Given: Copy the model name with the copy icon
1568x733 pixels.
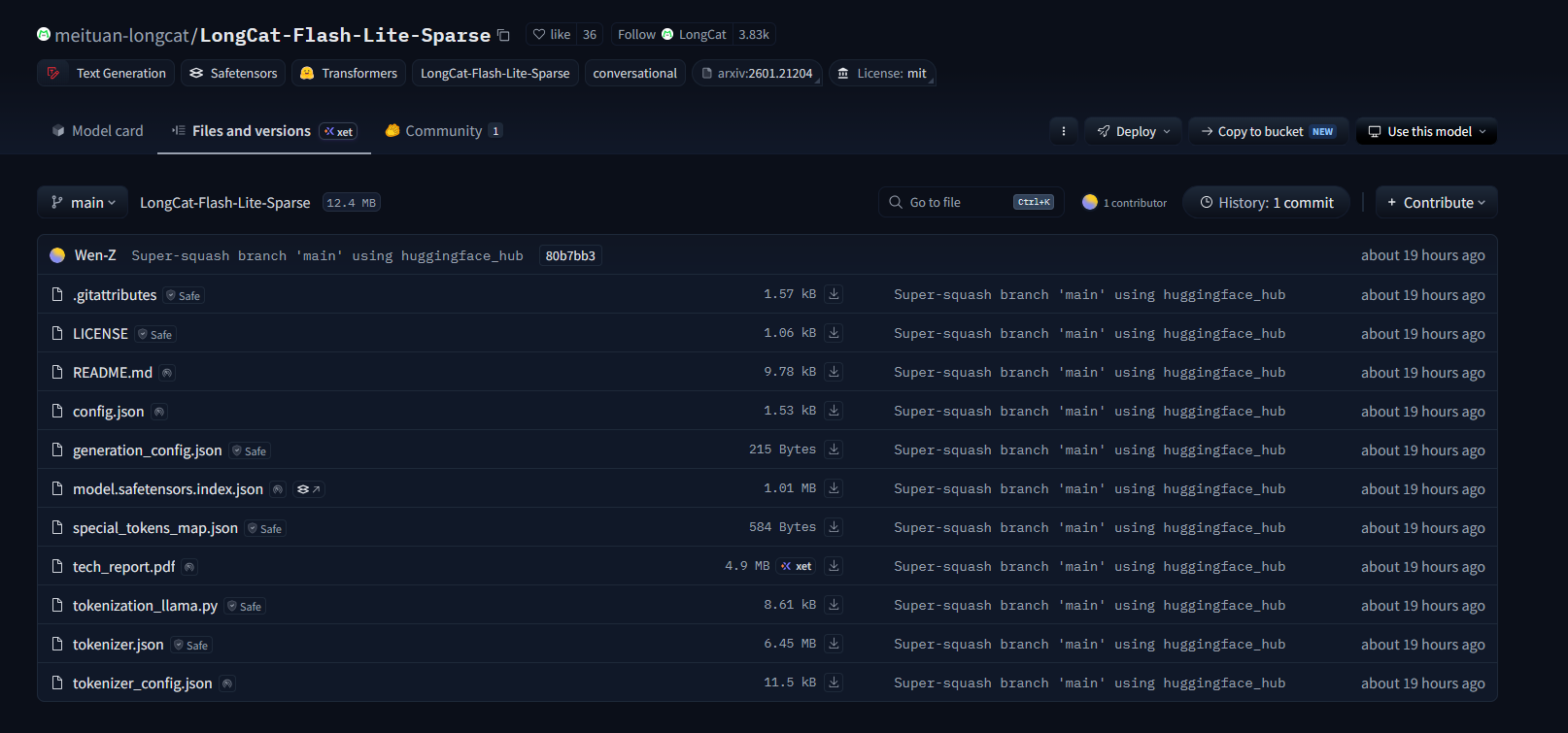Looking at the screenshot, I should tap(503, 35).
